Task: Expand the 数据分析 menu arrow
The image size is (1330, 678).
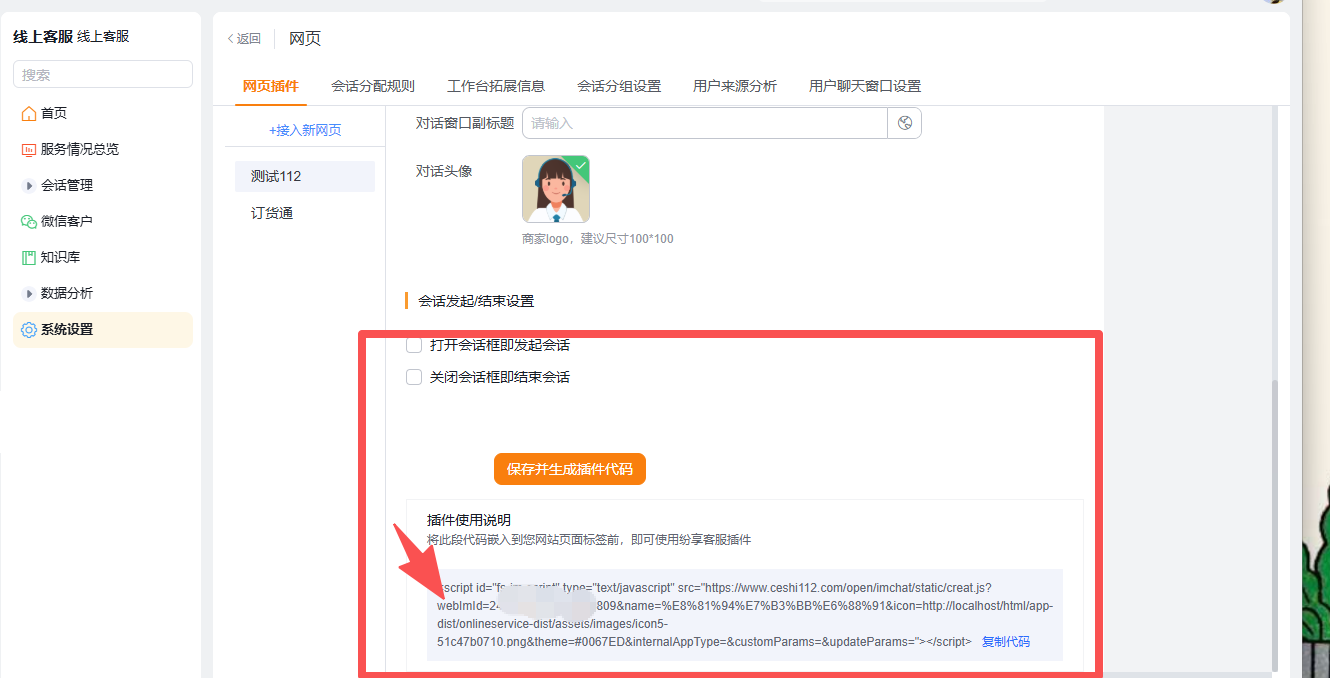Action: pos(29,293)
